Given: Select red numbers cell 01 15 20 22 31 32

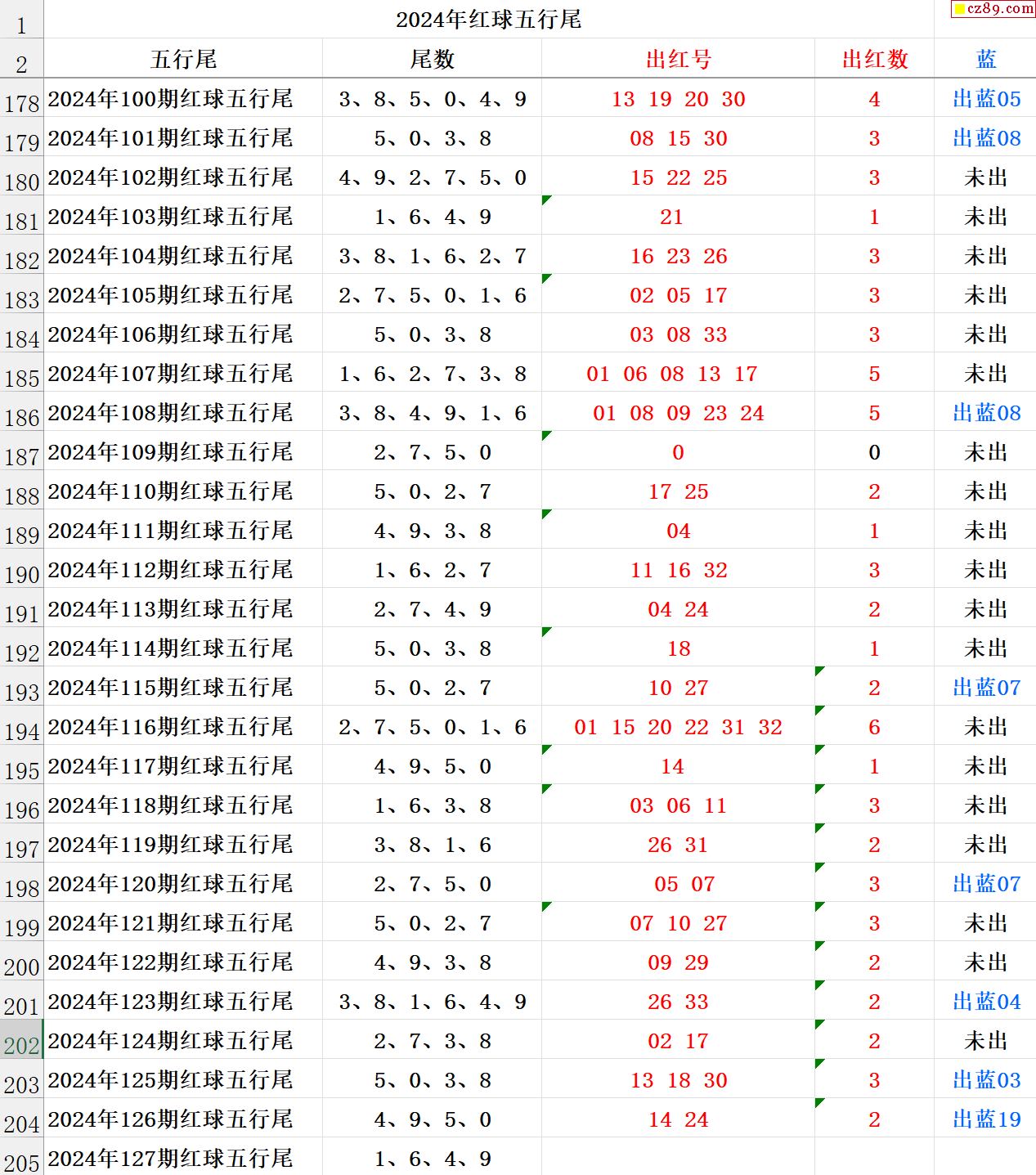Looking at the screenshot, I should tap(678, 727).
